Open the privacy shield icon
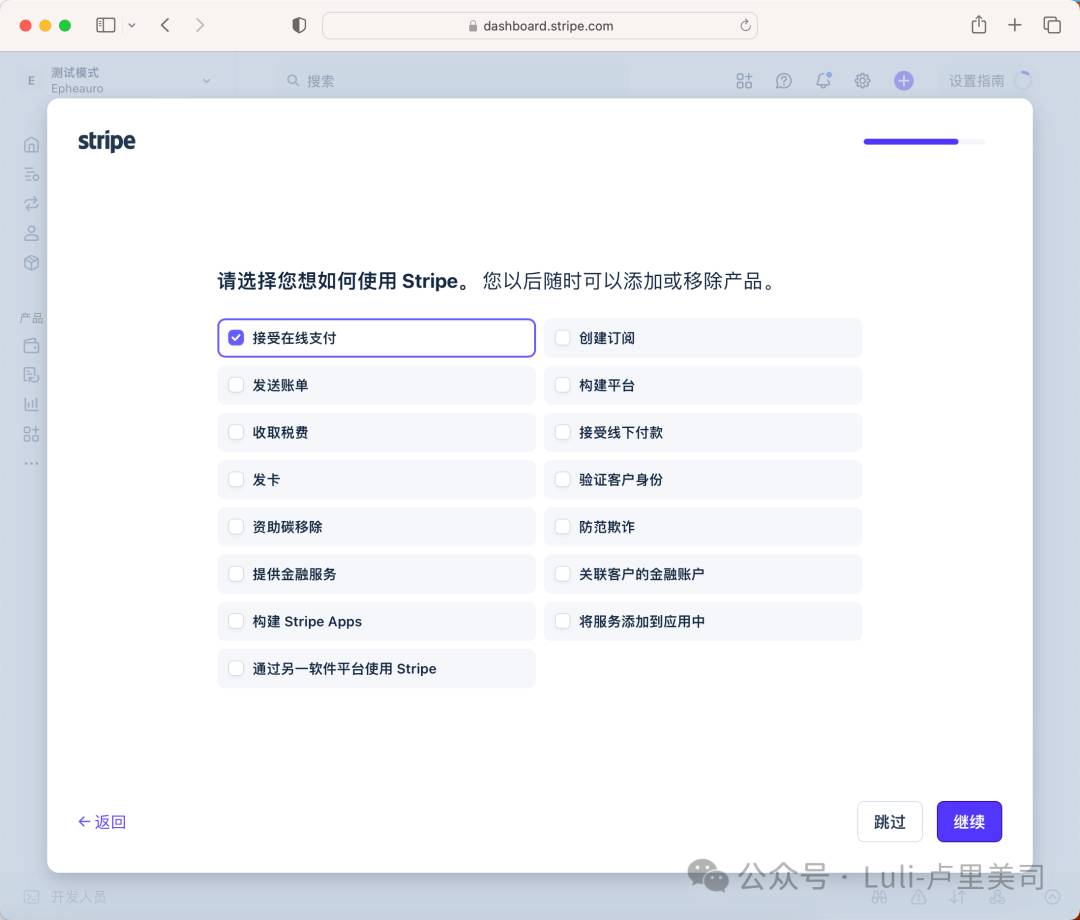1080x920 pixels. [x=299, y=25]
